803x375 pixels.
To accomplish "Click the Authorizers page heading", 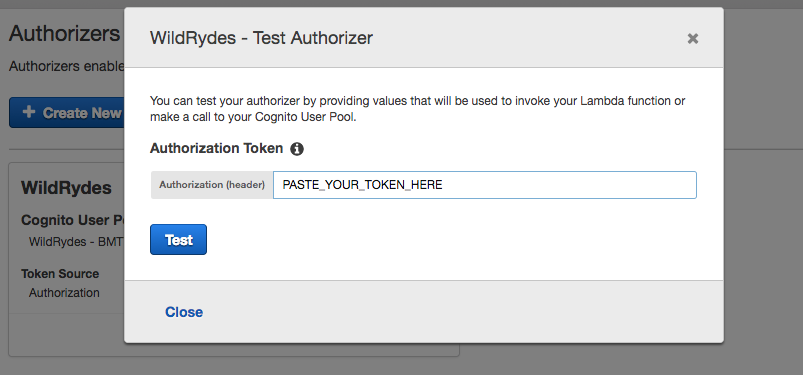I will point(65,34).
